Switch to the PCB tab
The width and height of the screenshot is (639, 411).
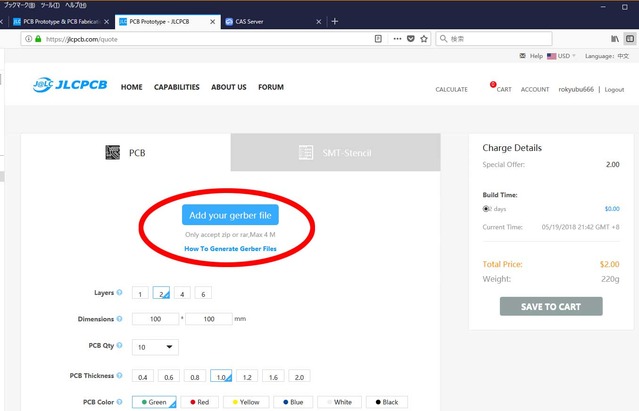[x=126, y=152]
